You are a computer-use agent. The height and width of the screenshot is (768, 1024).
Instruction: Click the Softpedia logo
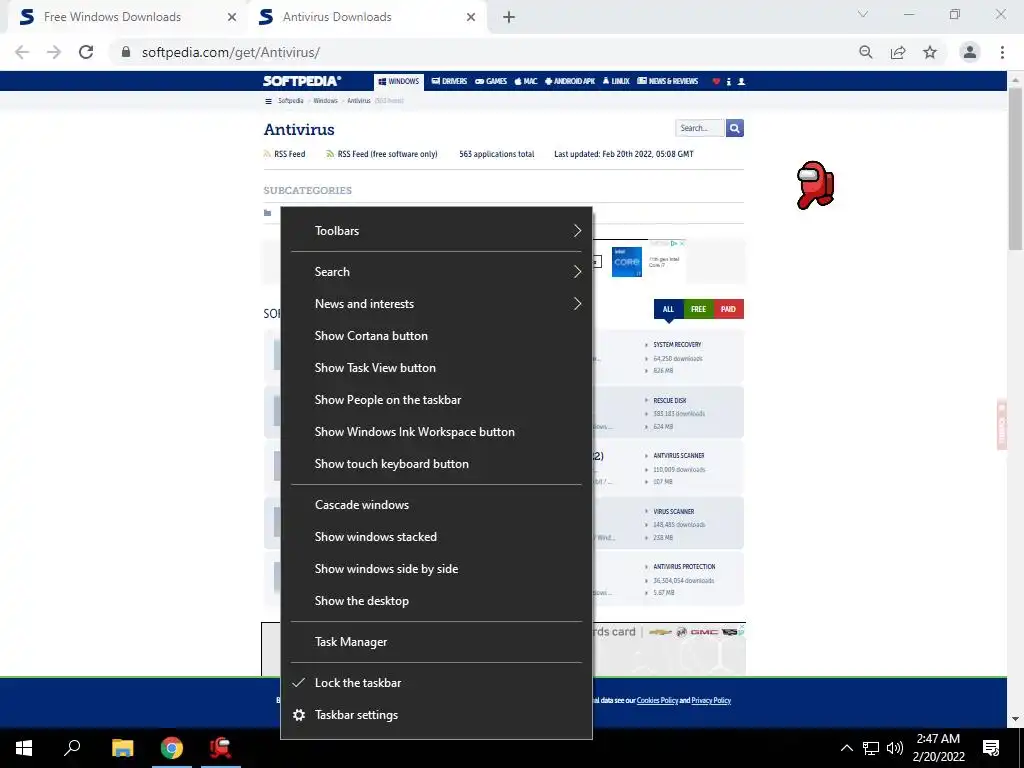coord(302,81)
